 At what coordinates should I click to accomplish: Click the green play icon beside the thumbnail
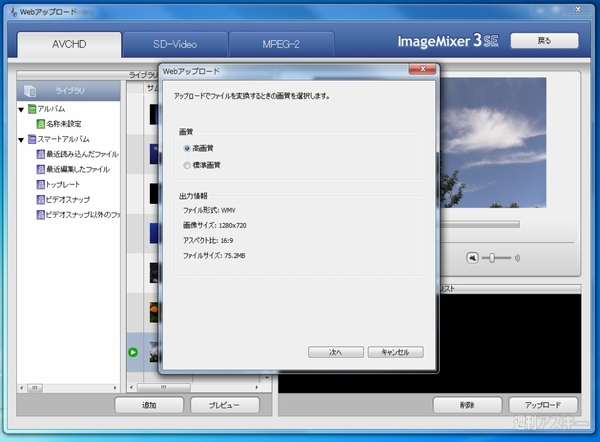(x=133, y=351)
